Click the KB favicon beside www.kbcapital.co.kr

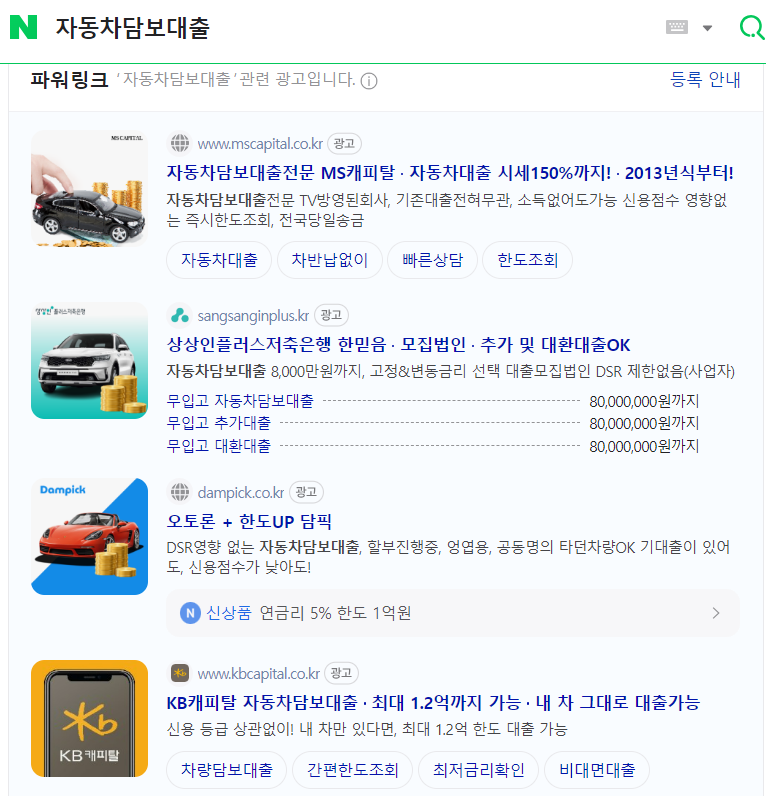[x=179, y=673]
